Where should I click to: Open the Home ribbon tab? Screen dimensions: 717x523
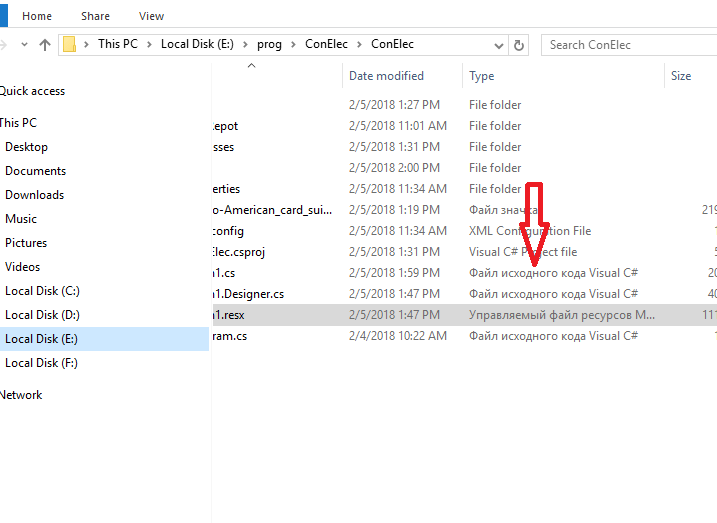(x=37, y=16)
